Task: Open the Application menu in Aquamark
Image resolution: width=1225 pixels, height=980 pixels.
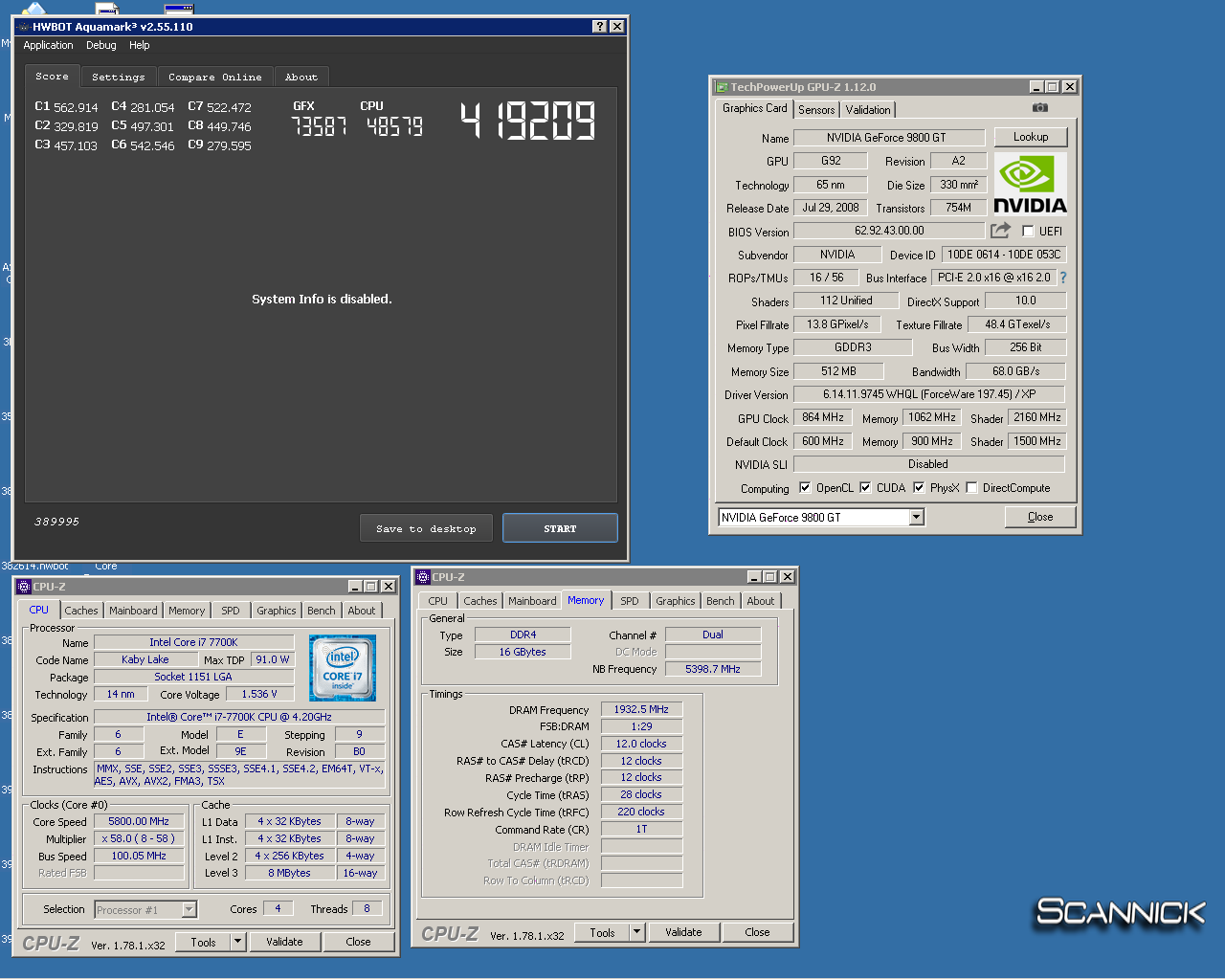Action: (x=48, y=45)
